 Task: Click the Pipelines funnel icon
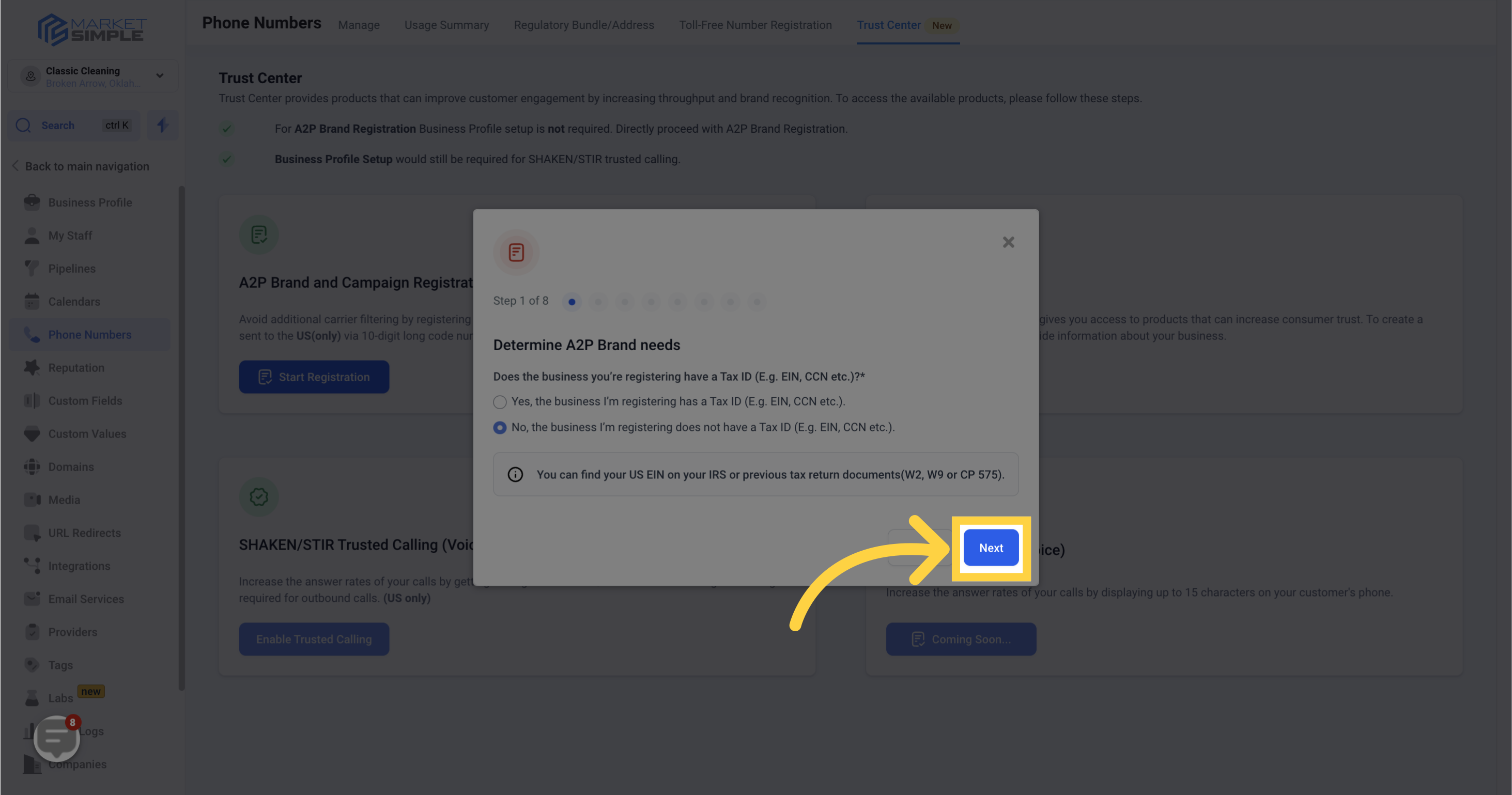tap(32, 268)
